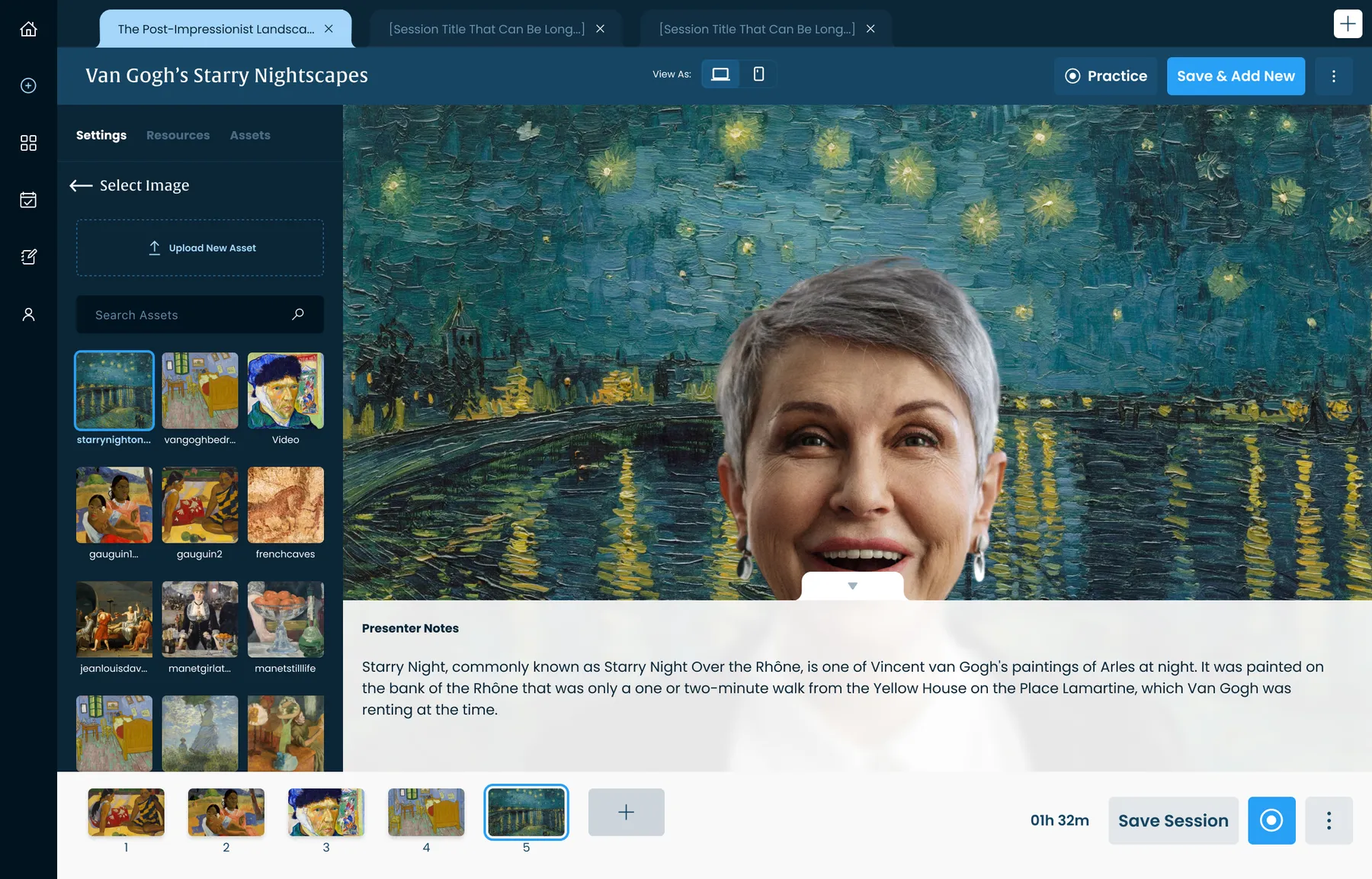
Task: Close the third Session Title tab
Action: [x=870, y=29]
